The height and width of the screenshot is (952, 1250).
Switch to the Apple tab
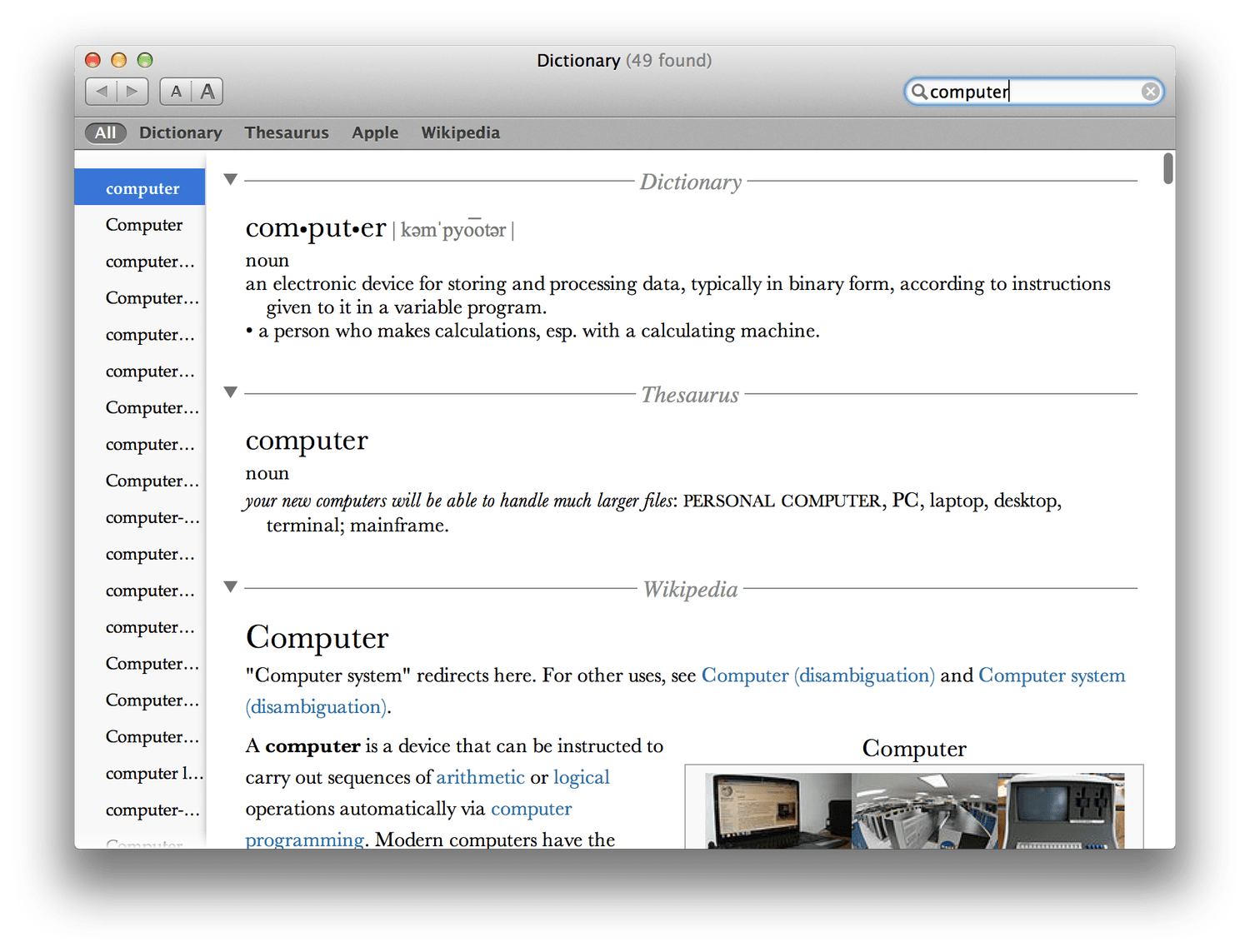tap(375, 132)
